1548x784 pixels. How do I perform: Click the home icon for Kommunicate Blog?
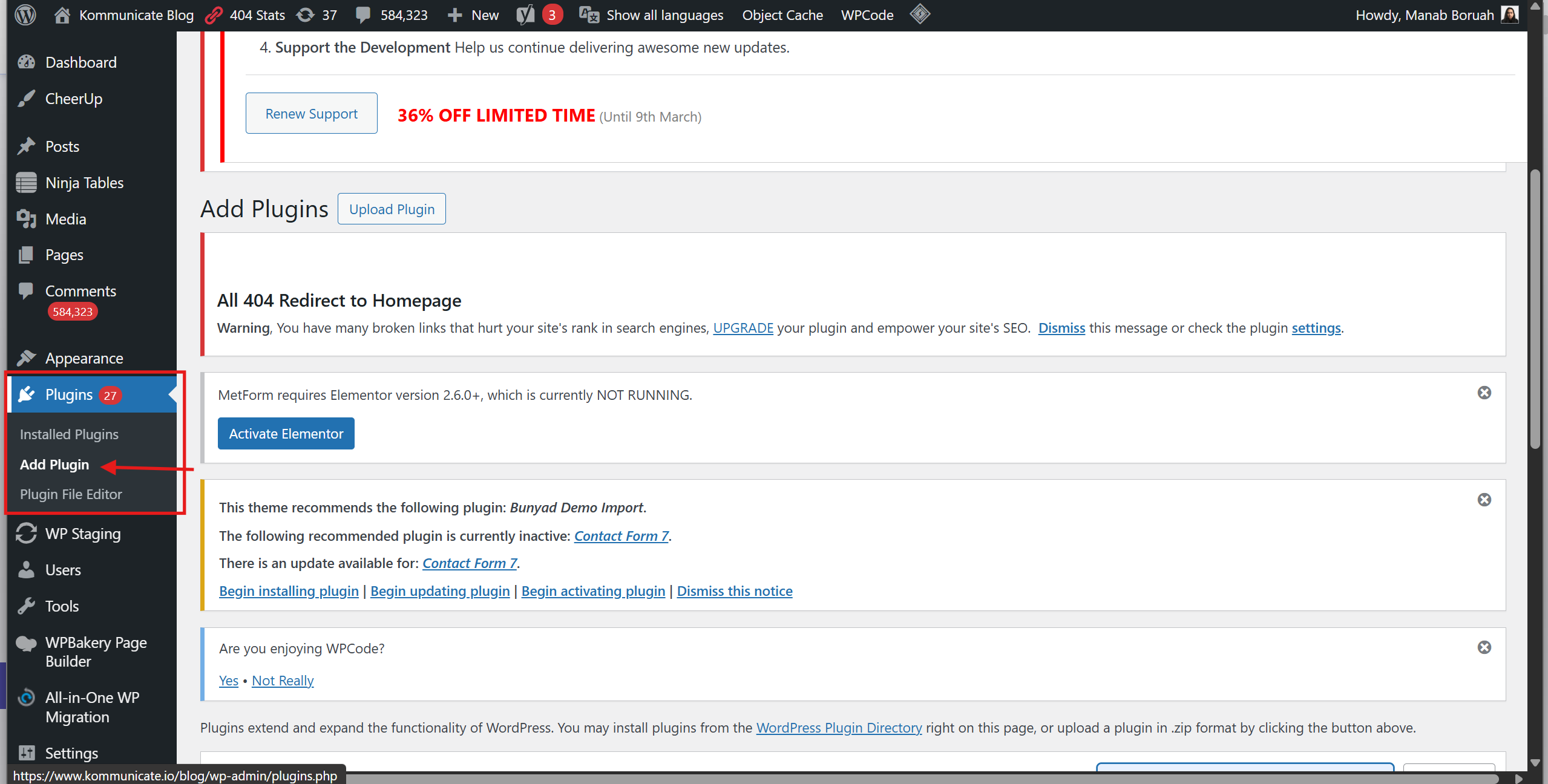(x=62, y=15)
